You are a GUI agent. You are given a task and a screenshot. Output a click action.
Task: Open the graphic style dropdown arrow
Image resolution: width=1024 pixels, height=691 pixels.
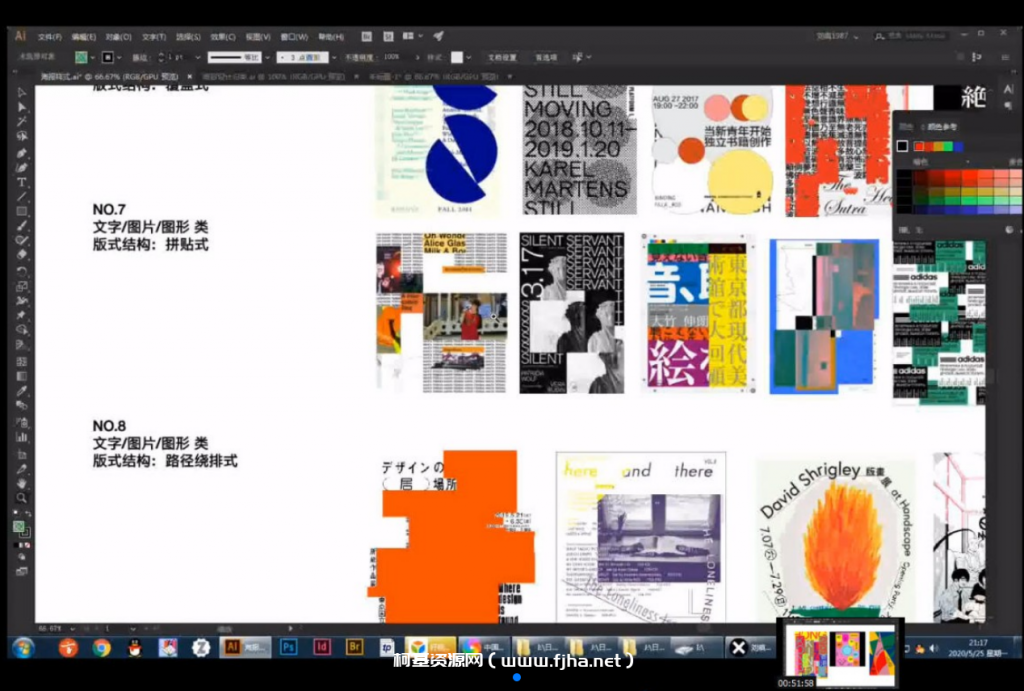469,57
